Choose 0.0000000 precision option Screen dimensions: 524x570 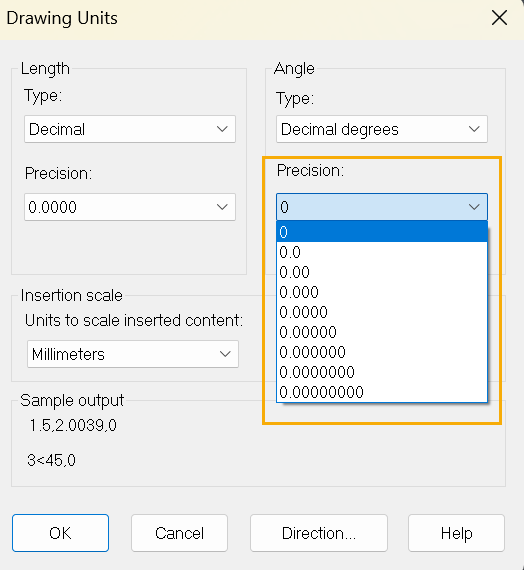pyautogui.click(x=382, y=372)
